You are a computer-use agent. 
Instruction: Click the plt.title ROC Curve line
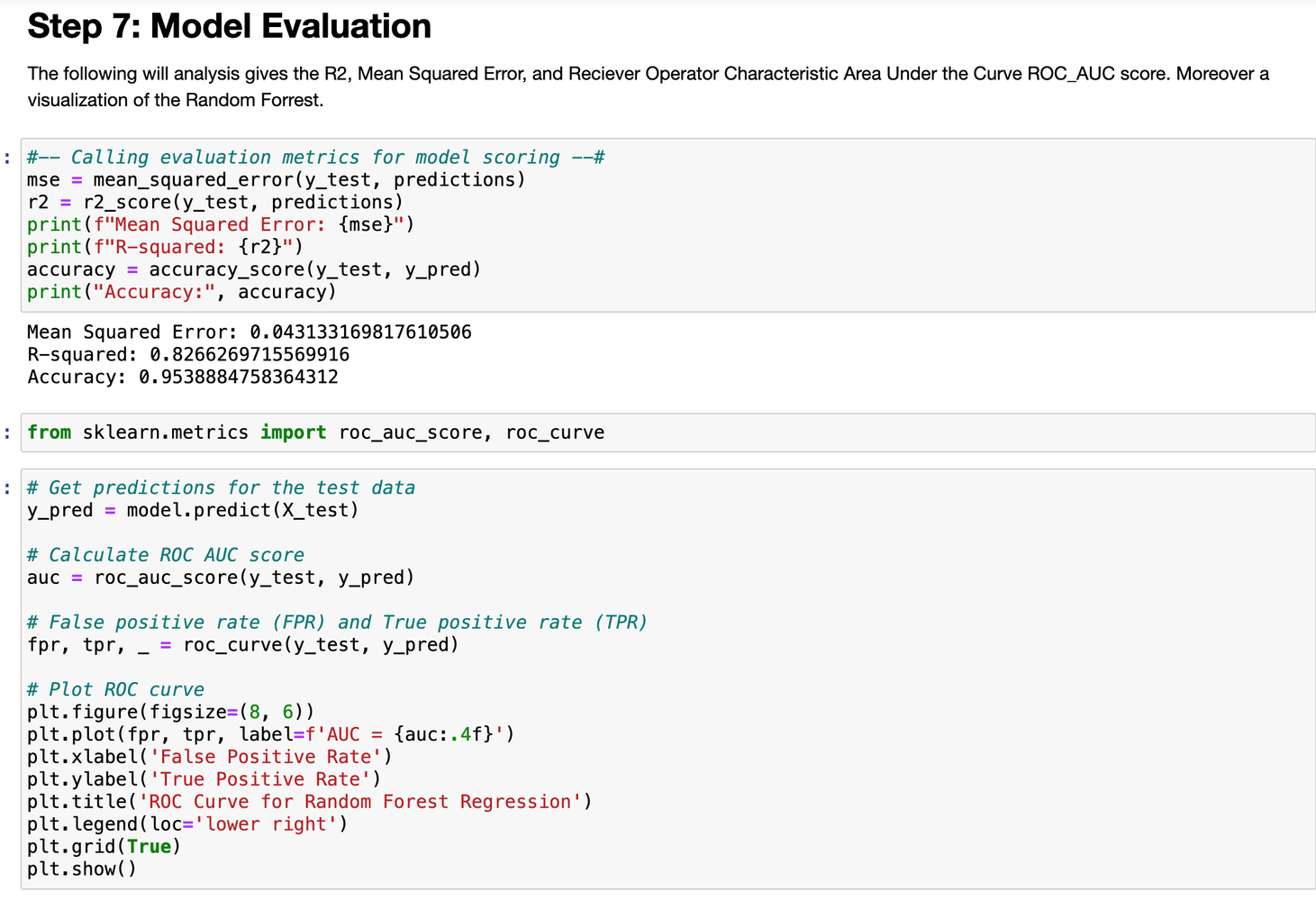point(309,802)
